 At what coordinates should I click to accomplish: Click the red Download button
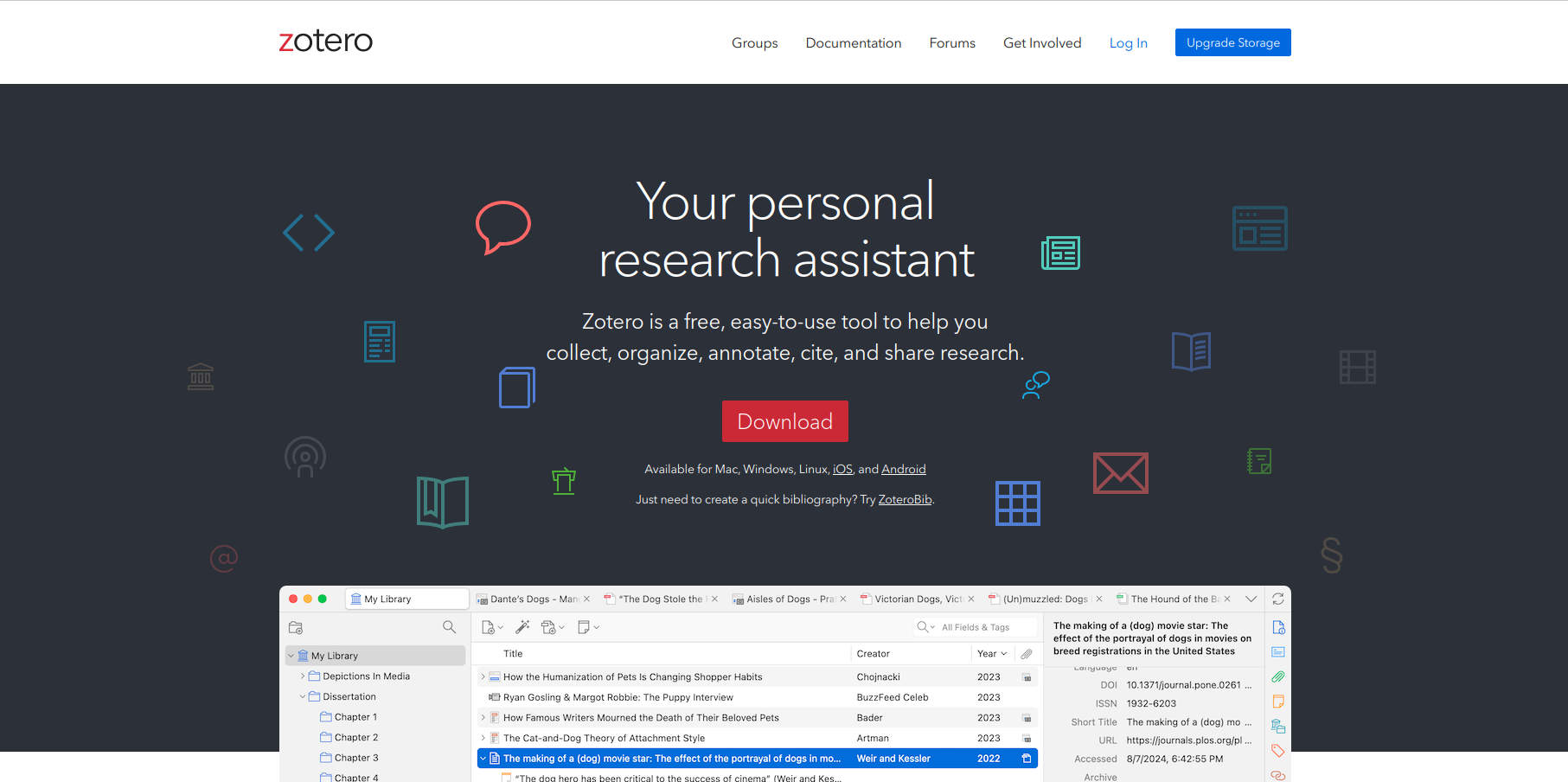(784, 421)
